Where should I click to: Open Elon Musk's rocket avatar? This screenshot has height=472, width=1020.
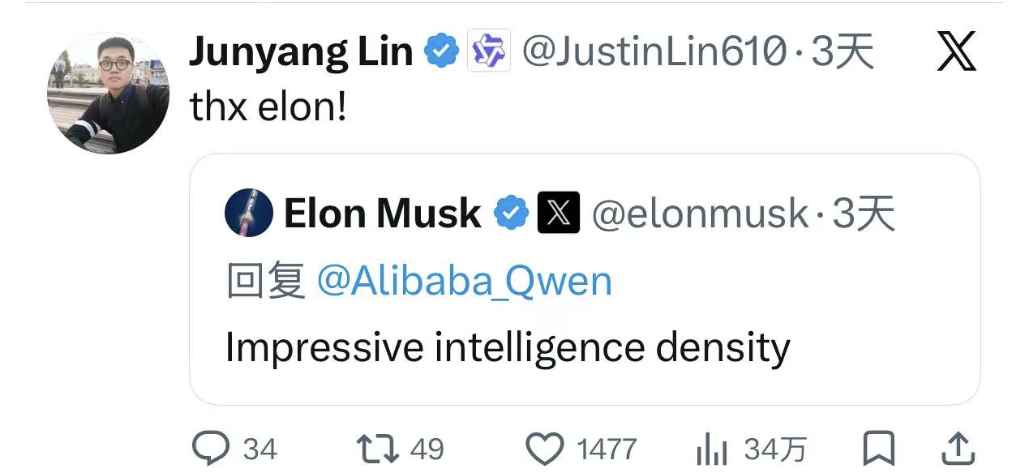(x=247, y=213)
